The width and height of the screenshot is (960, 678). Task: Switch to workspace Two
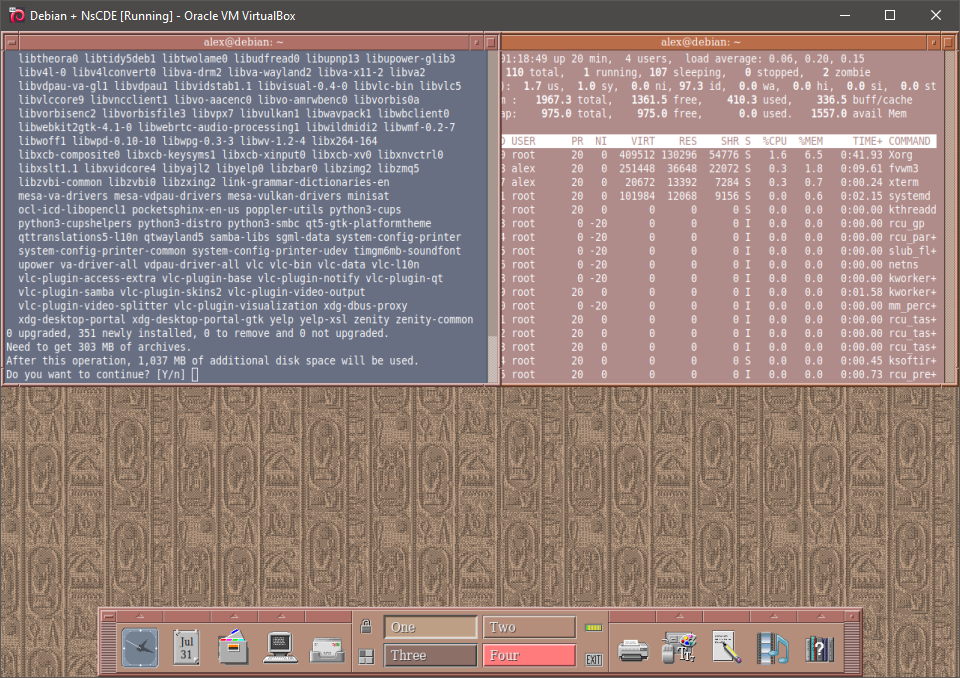[529, 627]
